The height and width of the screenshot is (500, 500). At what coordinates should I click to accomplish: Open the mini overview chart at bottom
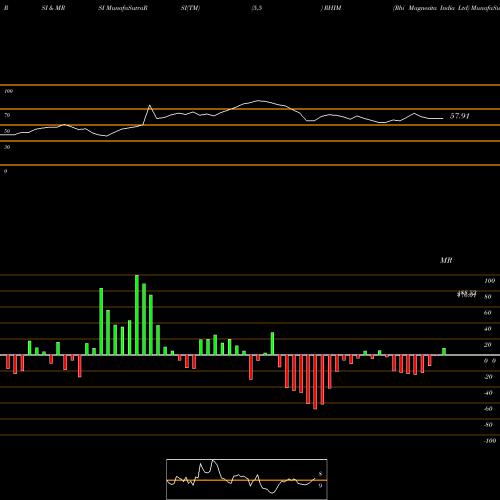pos(247,479)
